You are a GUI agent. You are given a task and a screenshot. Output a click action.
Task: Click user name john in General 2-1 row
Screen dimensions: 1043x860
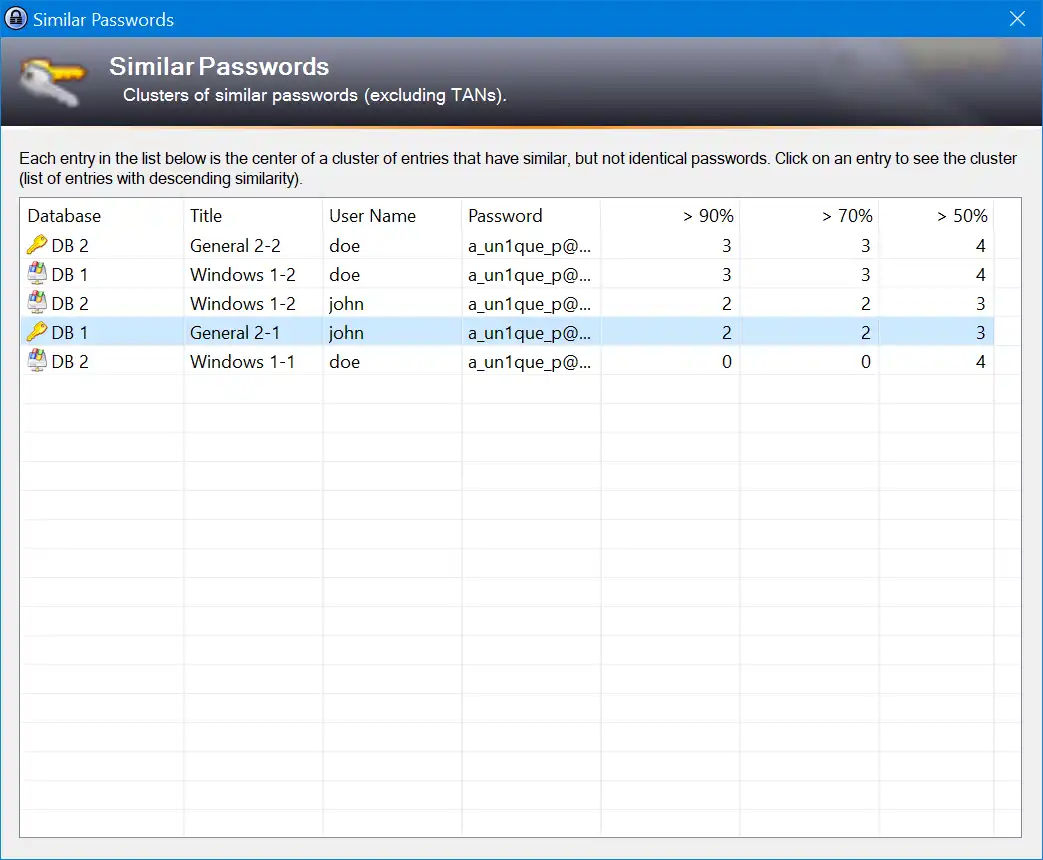346,333
